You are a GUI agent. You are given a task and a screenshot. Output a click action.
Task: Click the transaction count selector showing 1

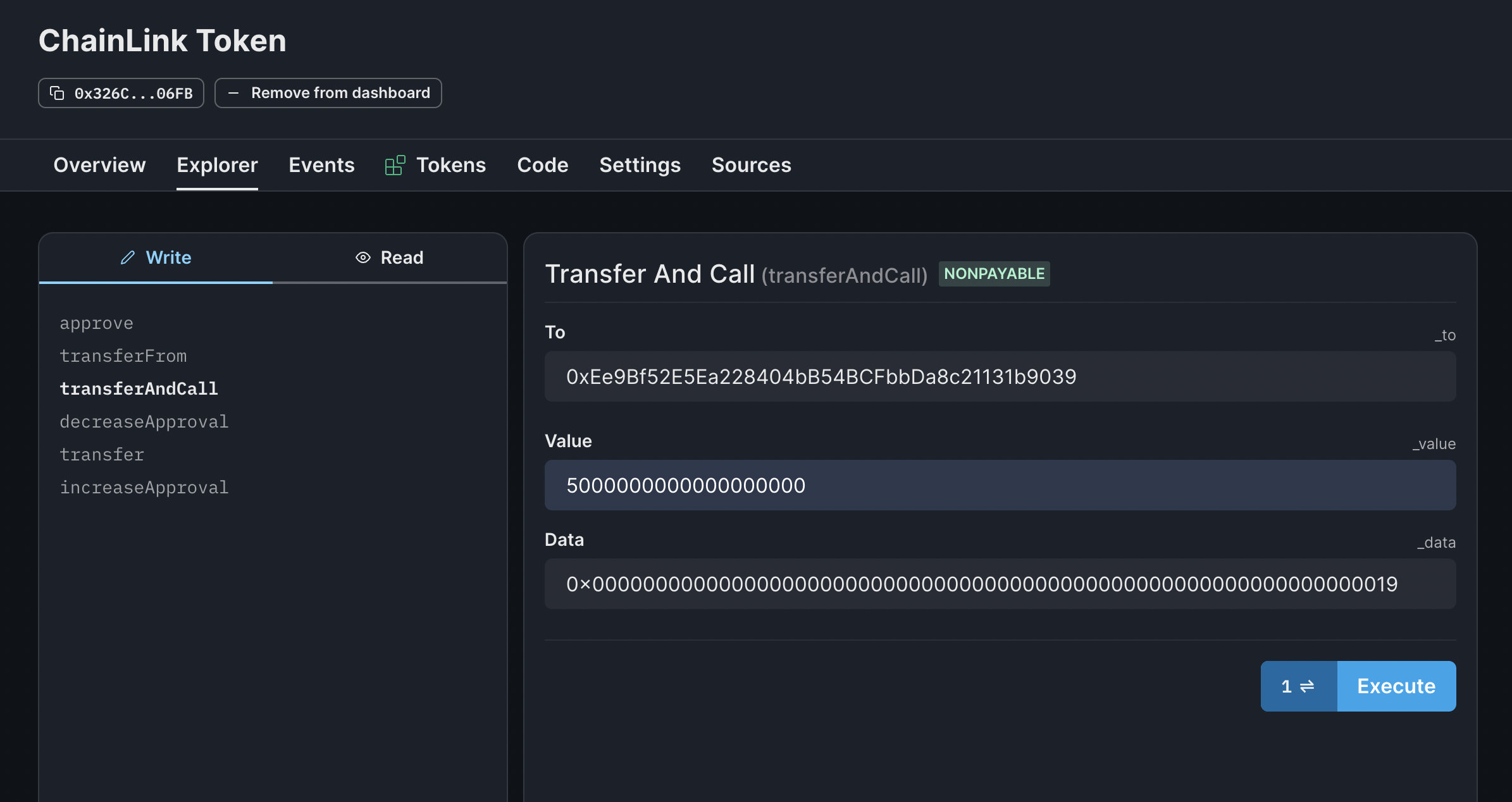tap(1298, 686)
